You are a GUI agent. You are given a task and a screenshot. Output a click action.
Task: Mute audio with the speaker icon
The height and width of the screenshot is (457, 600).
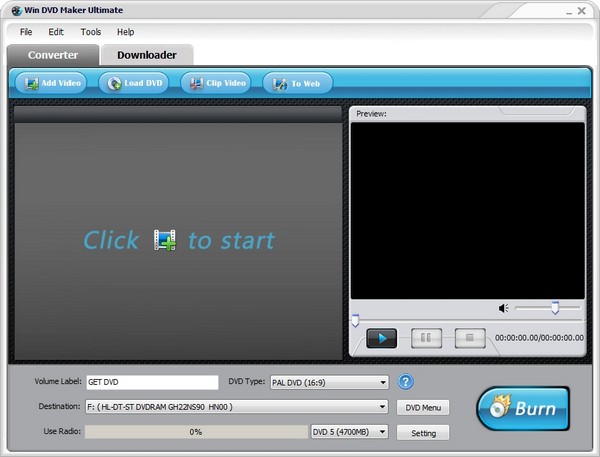point(504,308)
